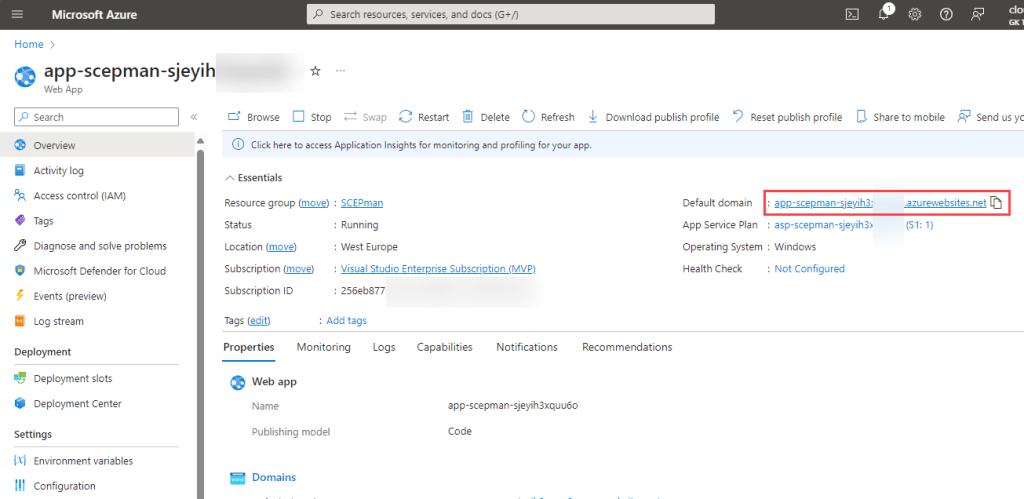
Task: Open the feedback icon in top bar
Action: [x=978, y=14]
